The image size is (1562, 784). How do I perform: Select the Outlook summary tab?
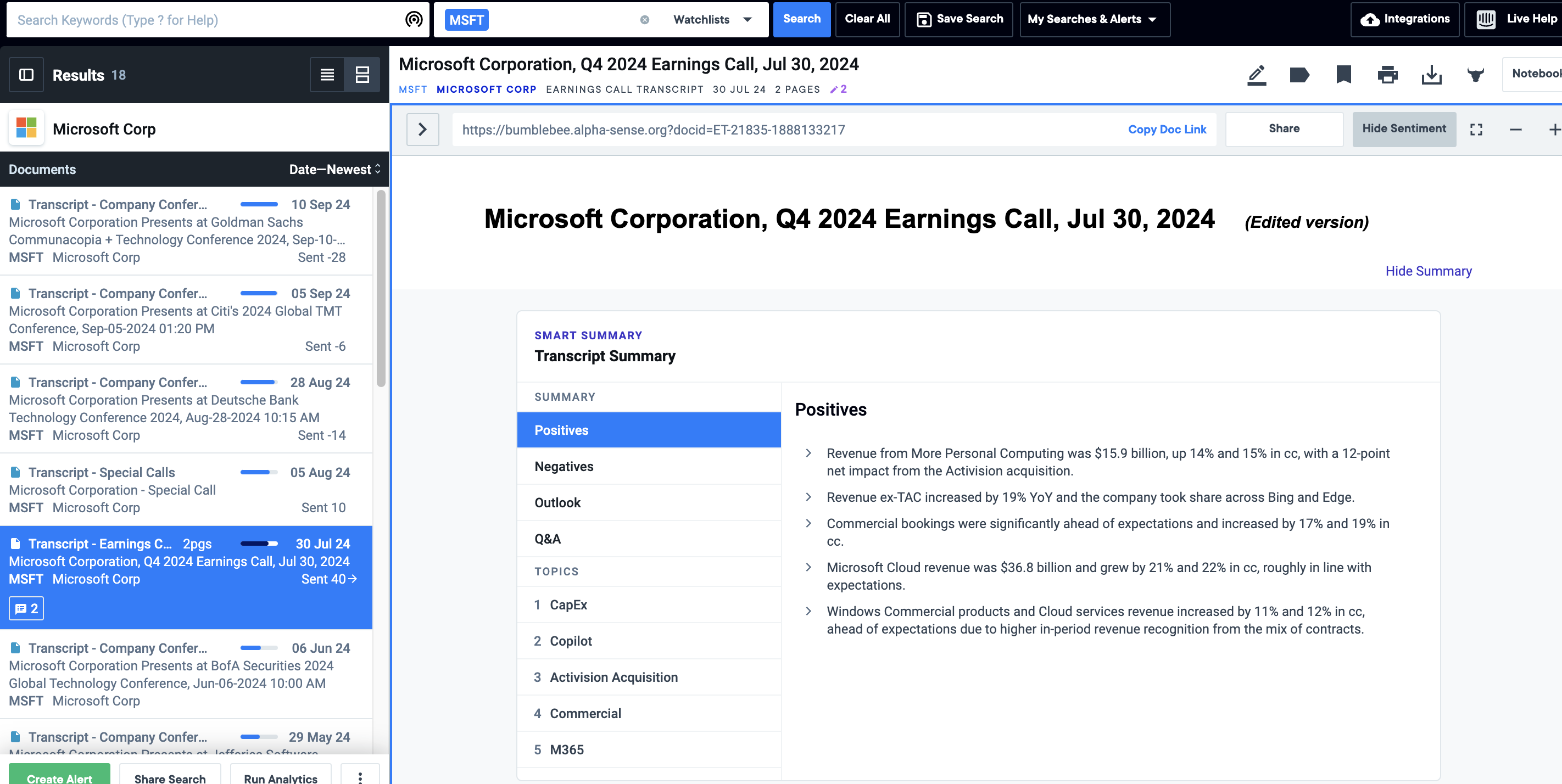pyautogui.click(x=649, y=503)
